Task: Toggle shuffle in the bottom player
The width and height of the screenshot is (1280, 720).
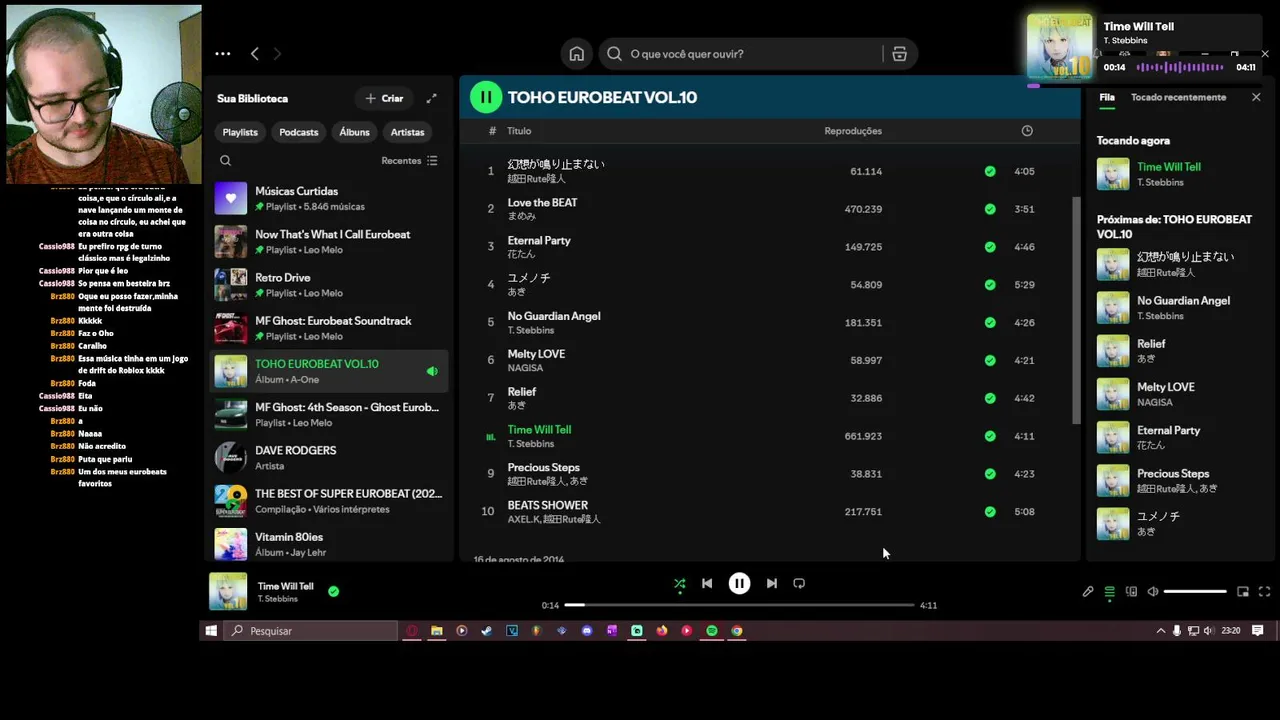Action: point(680,584)
